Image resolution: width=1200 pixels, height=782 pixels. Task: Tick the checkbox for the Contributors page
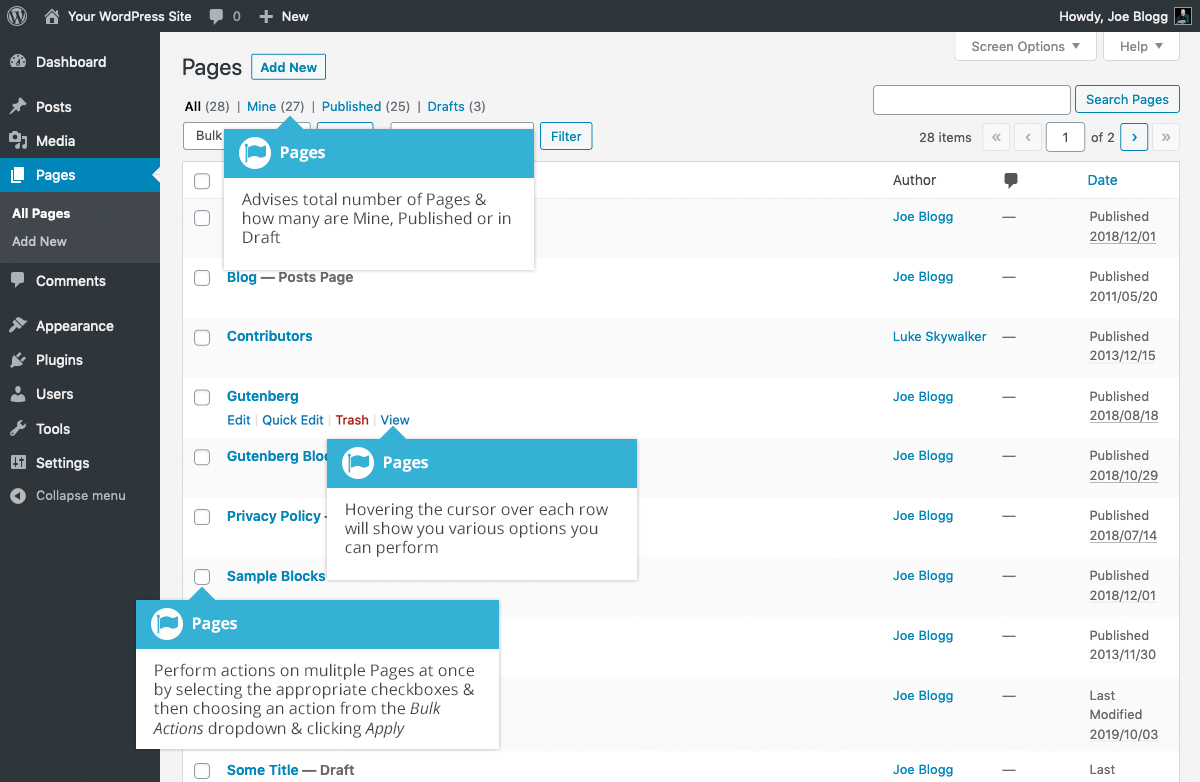[x=202, y=338]
